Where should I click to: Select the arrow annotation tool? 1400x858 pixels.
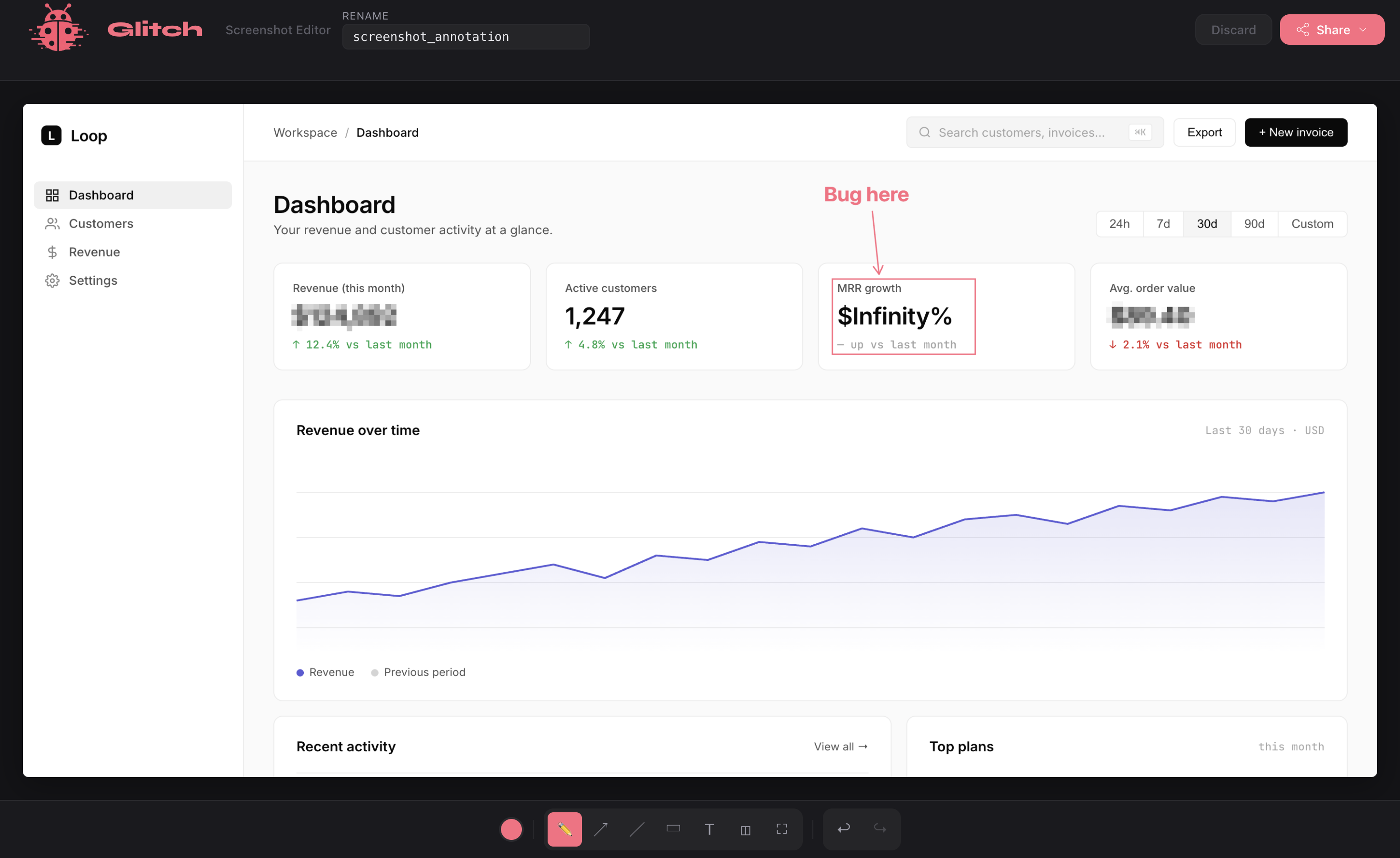point(600,829)
